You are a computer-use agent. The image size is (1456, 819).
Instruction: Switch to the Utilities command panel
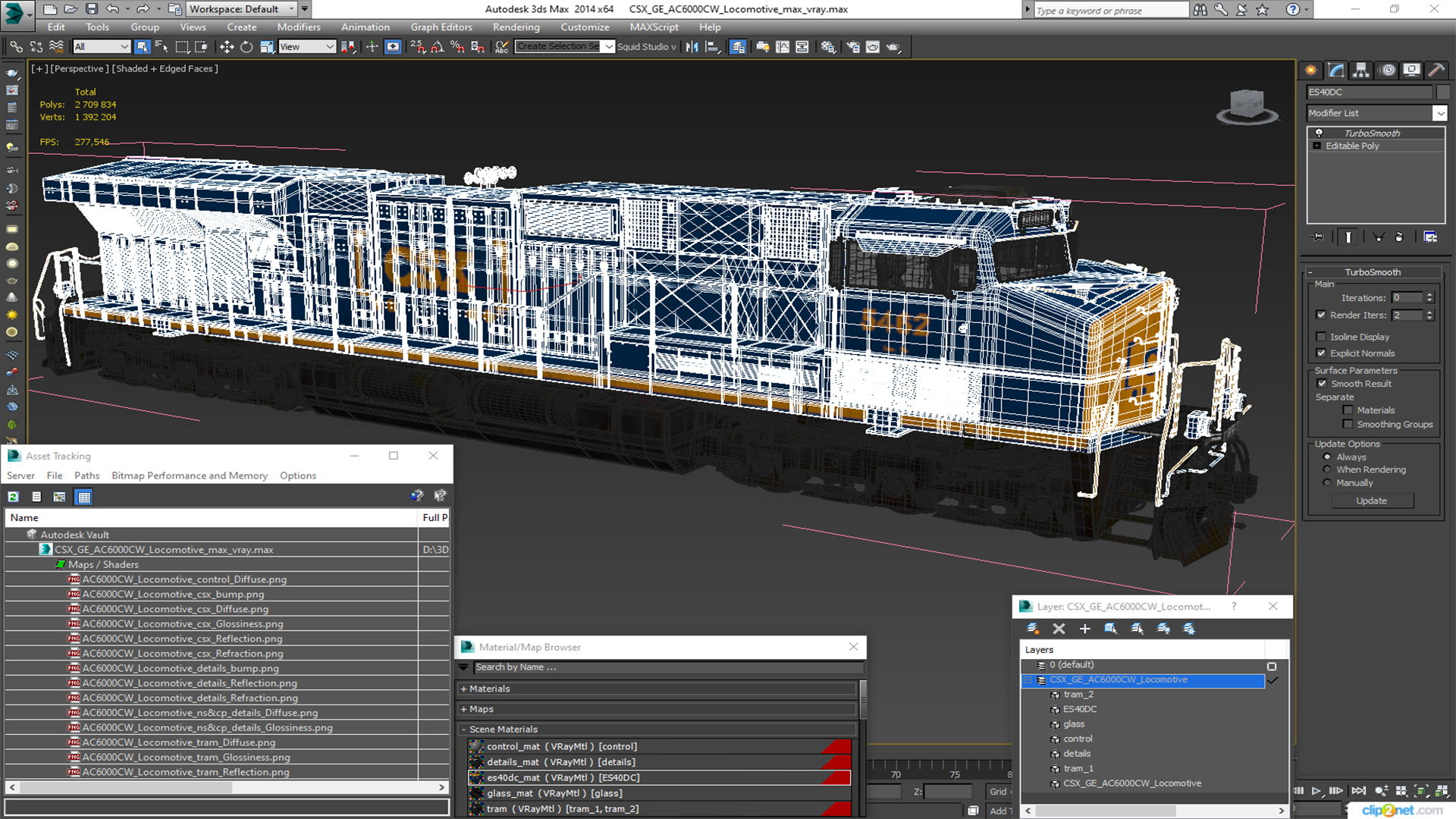click(x=1436, y=71)
